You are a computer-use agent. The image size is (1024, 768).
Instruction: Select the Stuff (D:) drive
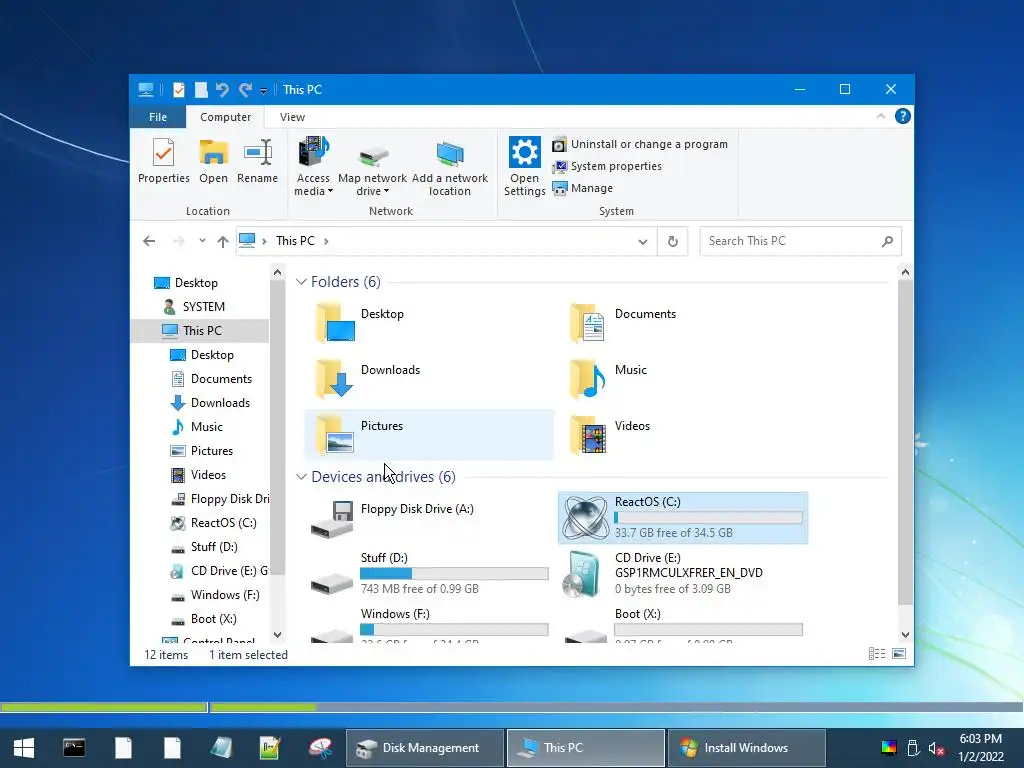[429, 574]
